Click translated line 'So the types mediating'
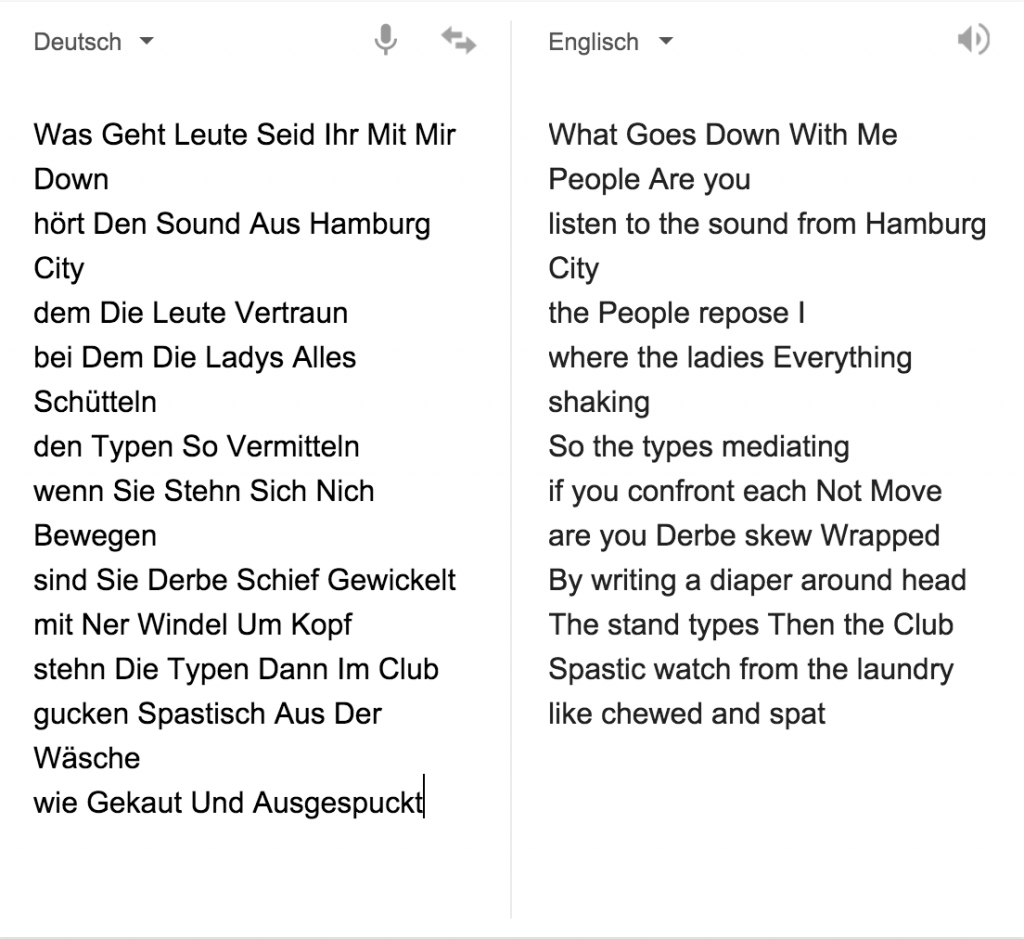 (699, 447)
